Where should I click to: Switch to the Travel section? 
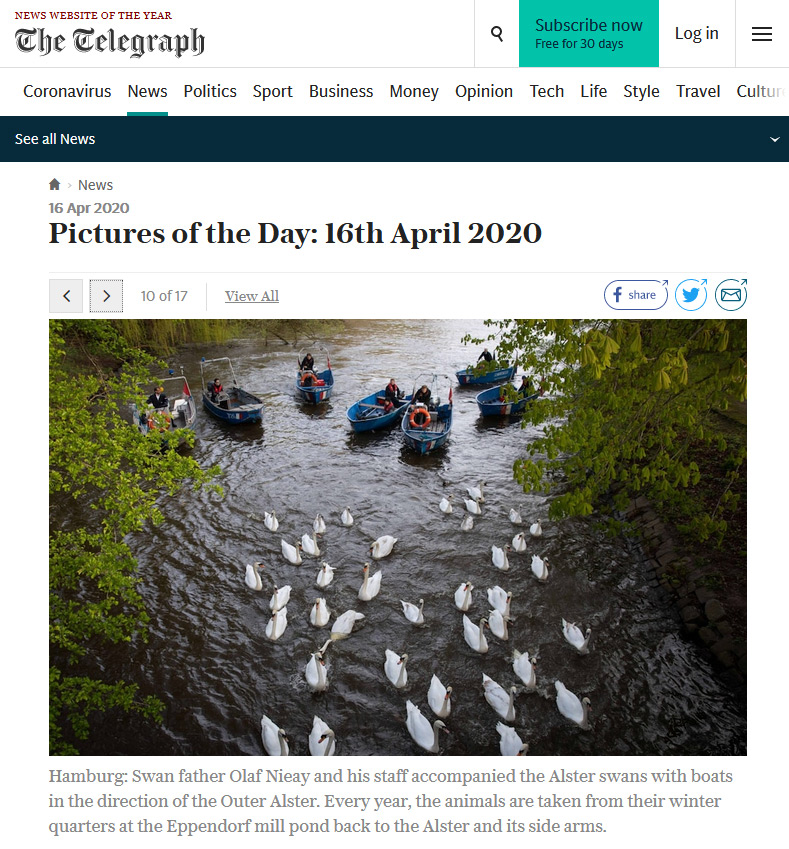point(698,92)
